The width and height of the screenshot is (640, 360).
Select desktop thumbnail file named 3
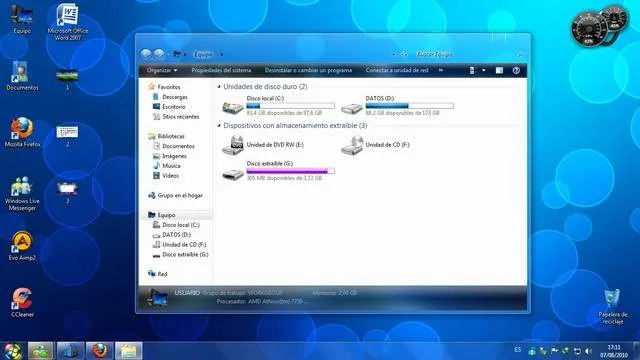pos(67,193)
